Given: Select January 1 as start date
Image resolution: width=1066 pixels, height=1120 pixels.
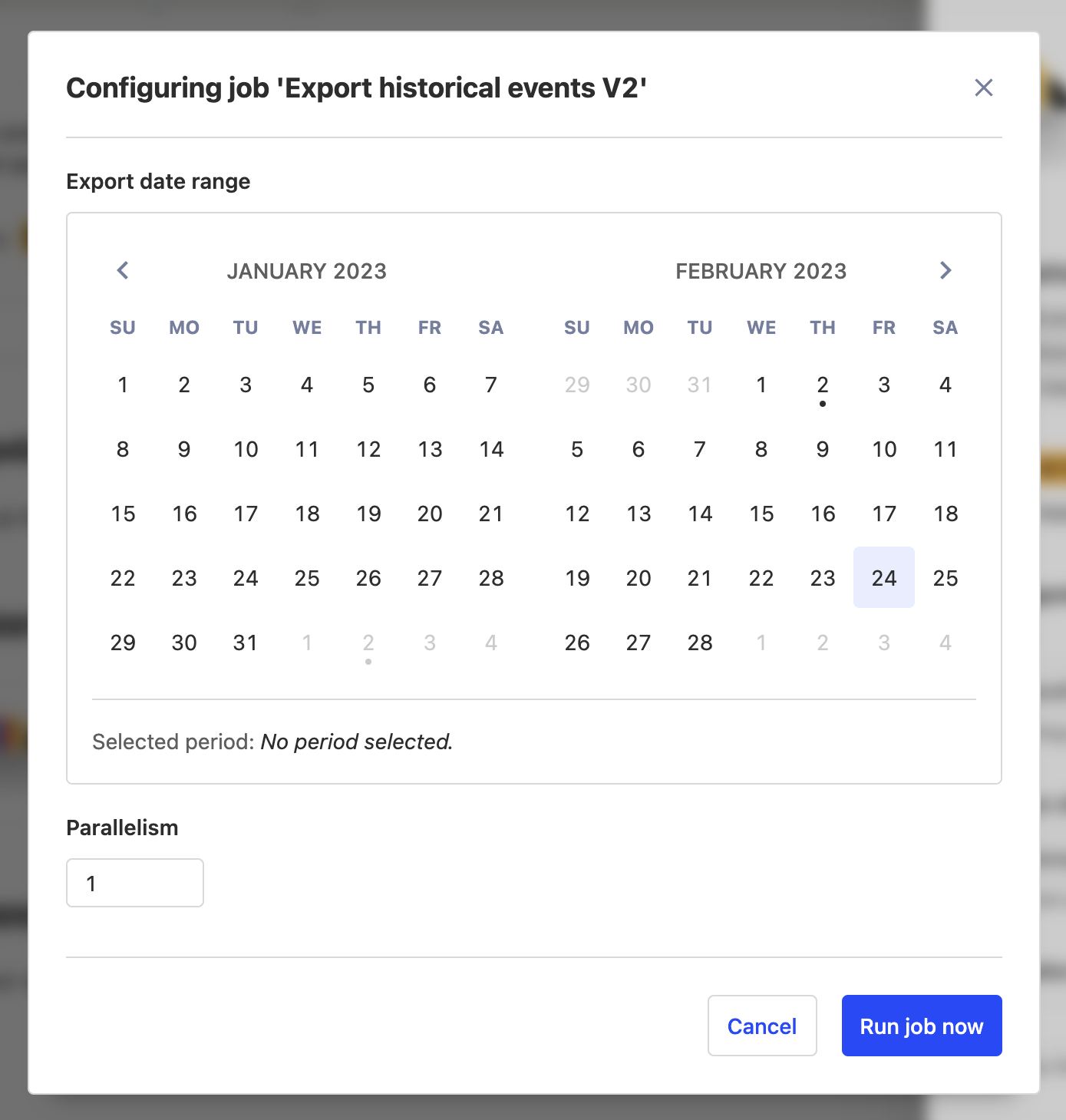Looking at the screenshot, I should click(123, 385).
